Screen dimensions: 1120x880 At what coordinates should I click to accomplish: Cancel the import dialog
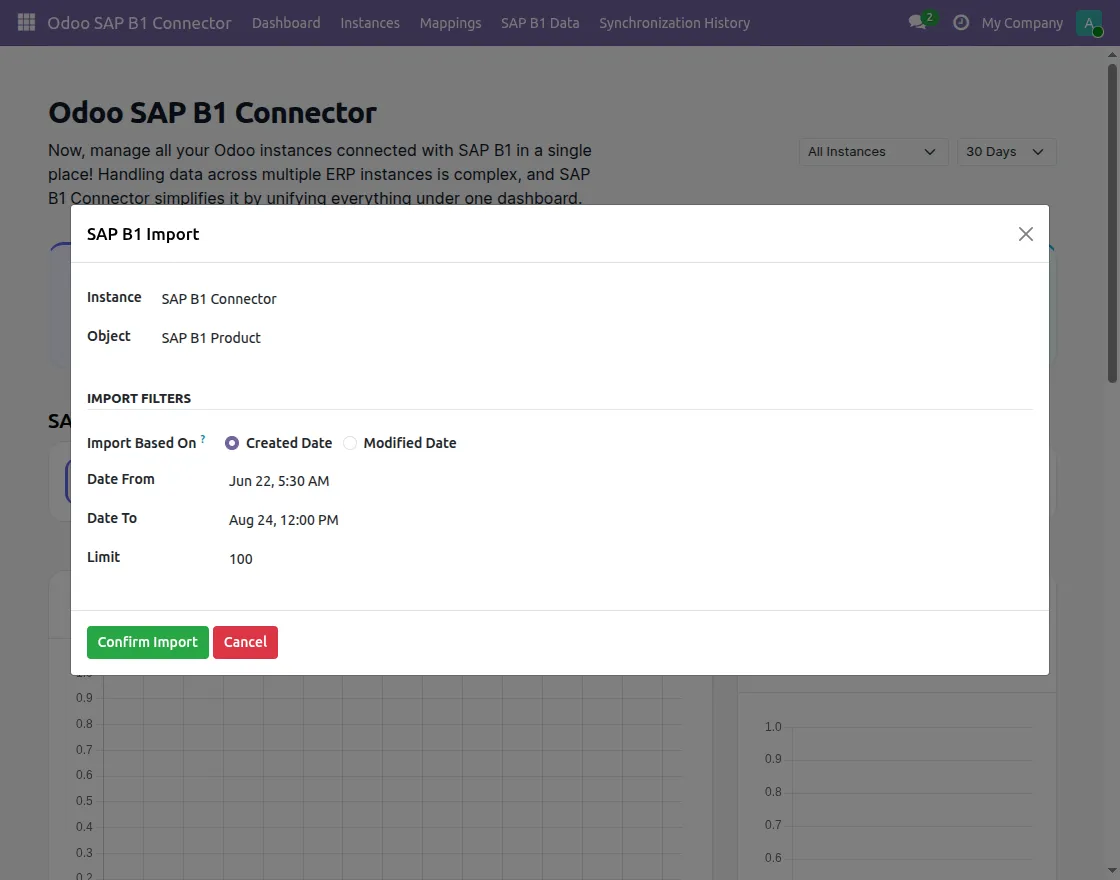(x=245, y=642)
